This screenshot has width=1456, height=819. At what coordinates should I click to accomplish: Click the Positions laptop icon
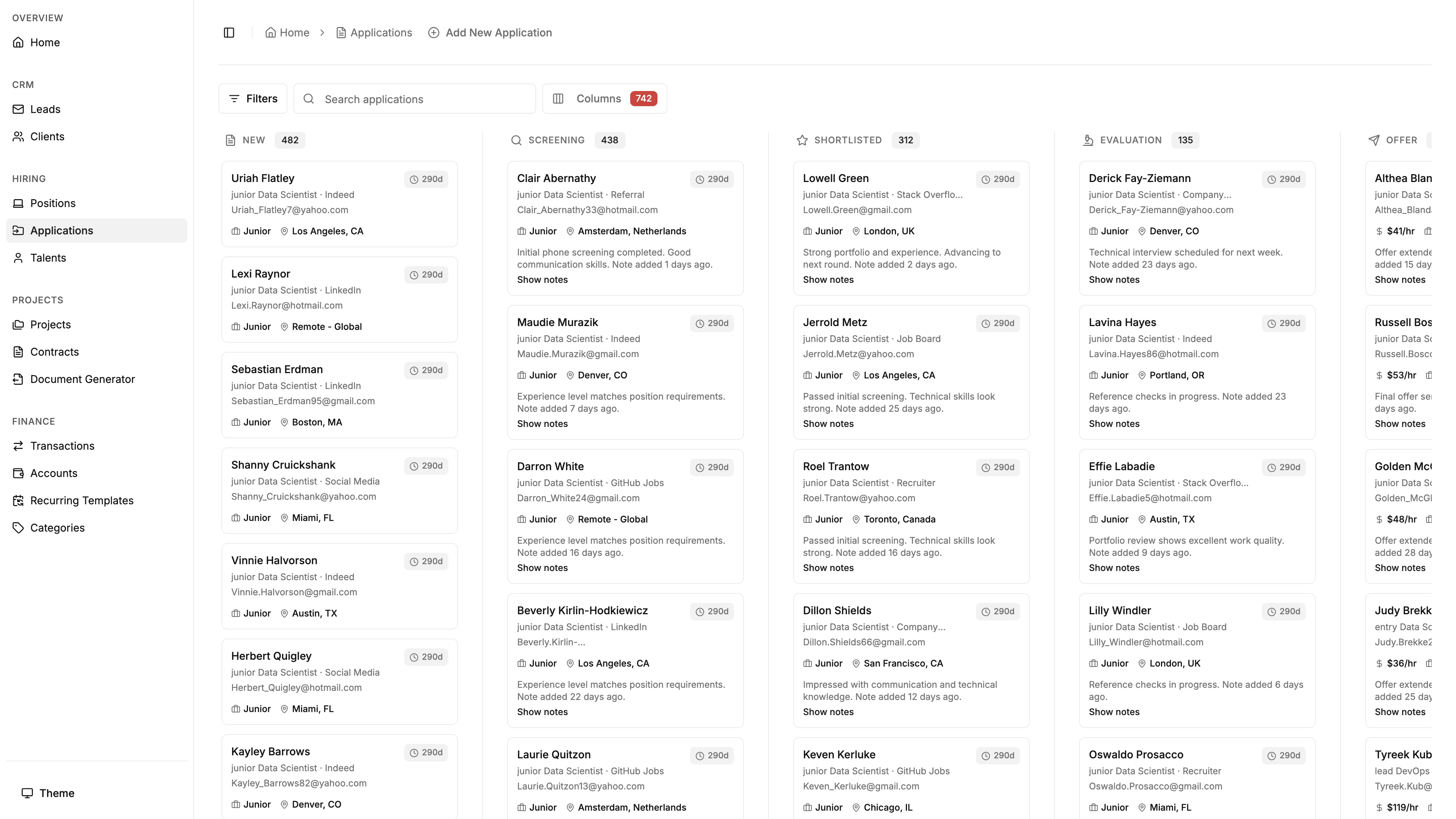coord(19,203)
